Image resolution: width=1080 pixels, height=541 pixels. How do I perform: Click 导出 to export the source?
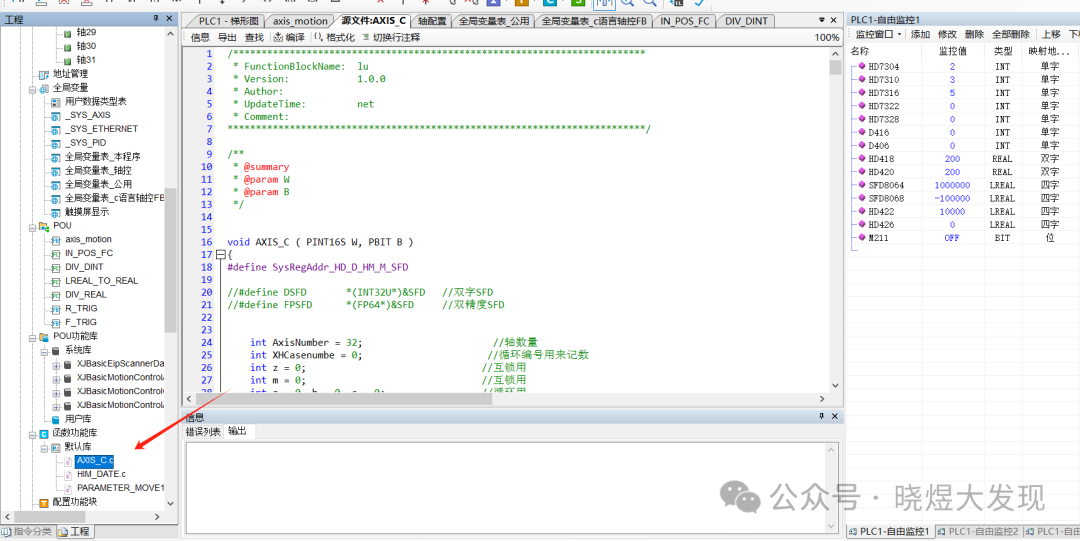tap(227, 37)
